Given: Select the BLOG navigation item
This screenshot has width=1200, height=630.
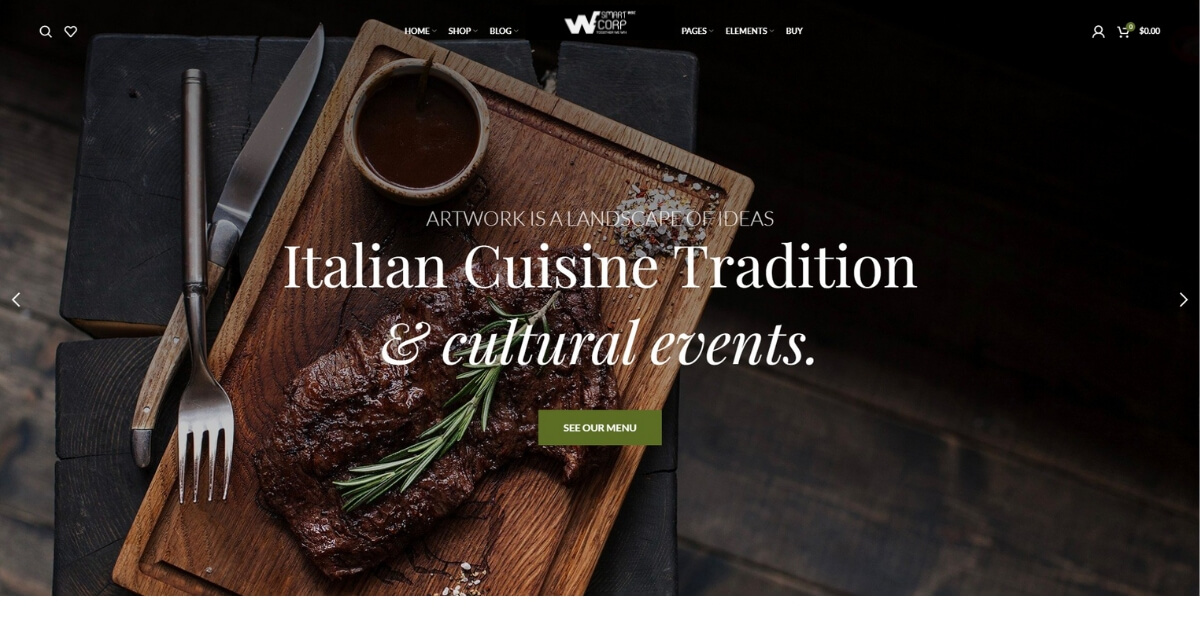Looking at the screenshot, I should click(x=500, y=31).
